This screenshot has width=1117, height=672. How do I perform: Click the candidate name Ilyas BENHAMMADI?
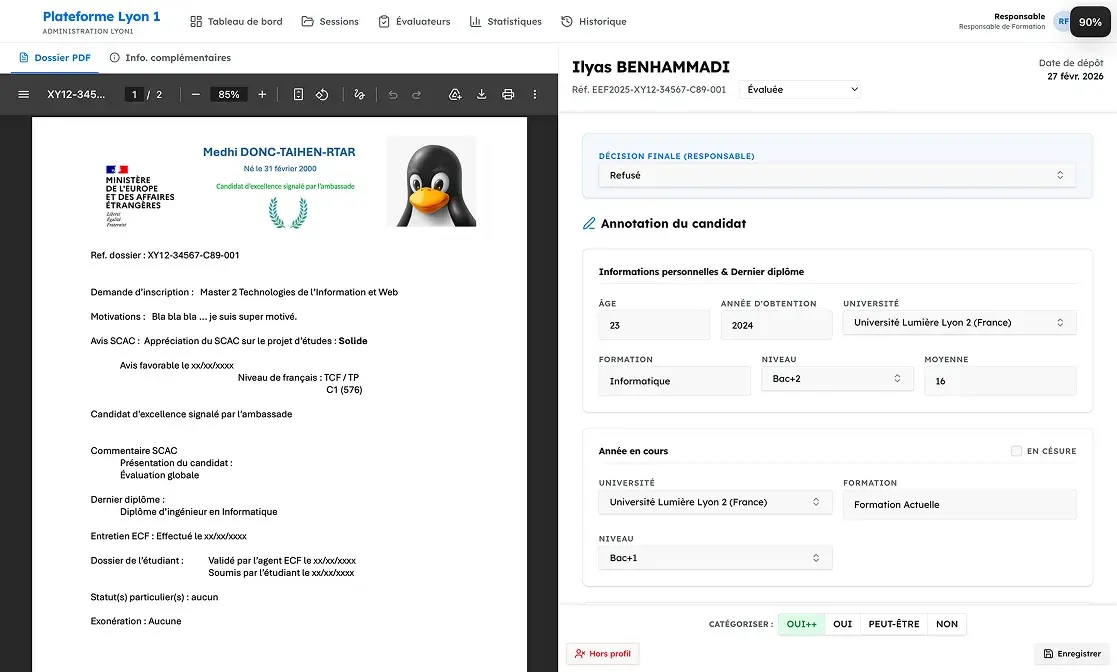[650, 67]
